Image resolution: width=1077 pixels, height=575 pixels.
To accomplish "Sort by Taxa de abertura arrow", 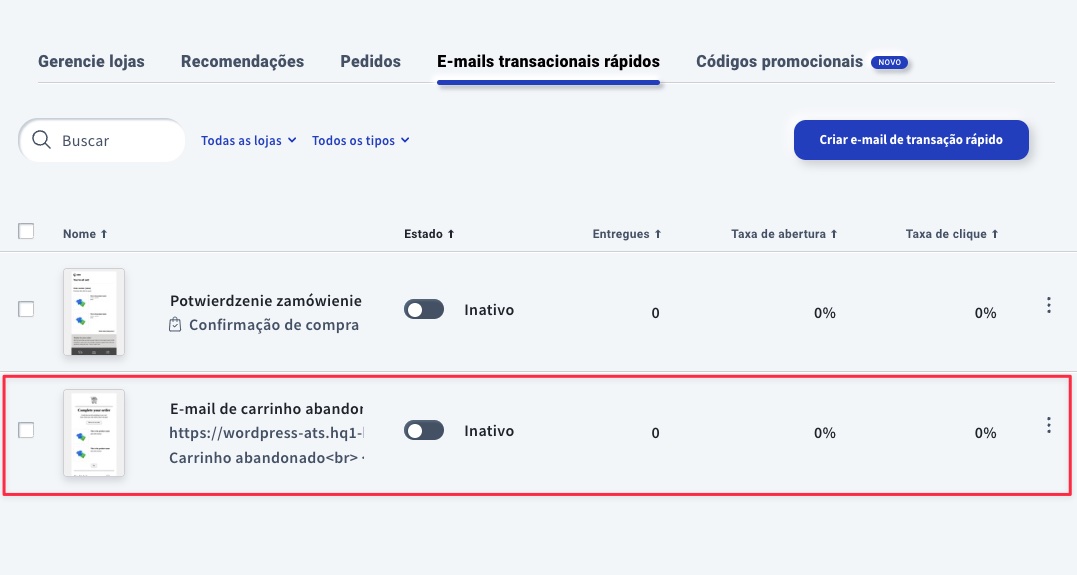I will pos(834,234).
